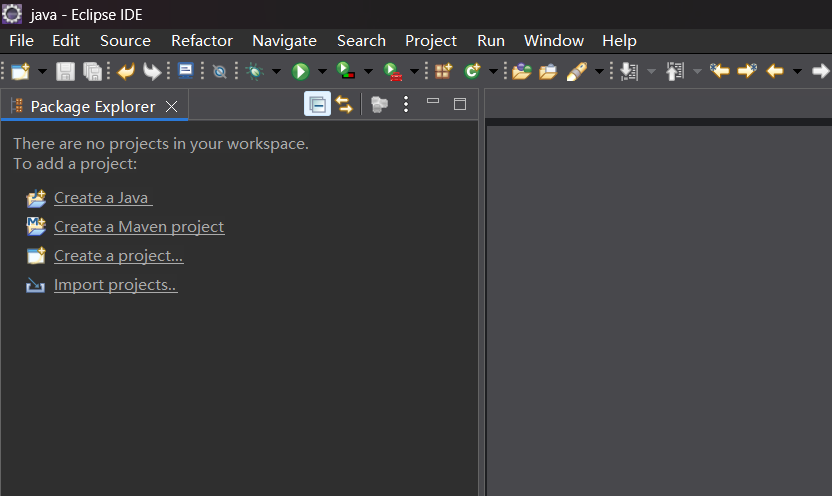Open the File menu

pyautogui.click(x=21, y=41)
